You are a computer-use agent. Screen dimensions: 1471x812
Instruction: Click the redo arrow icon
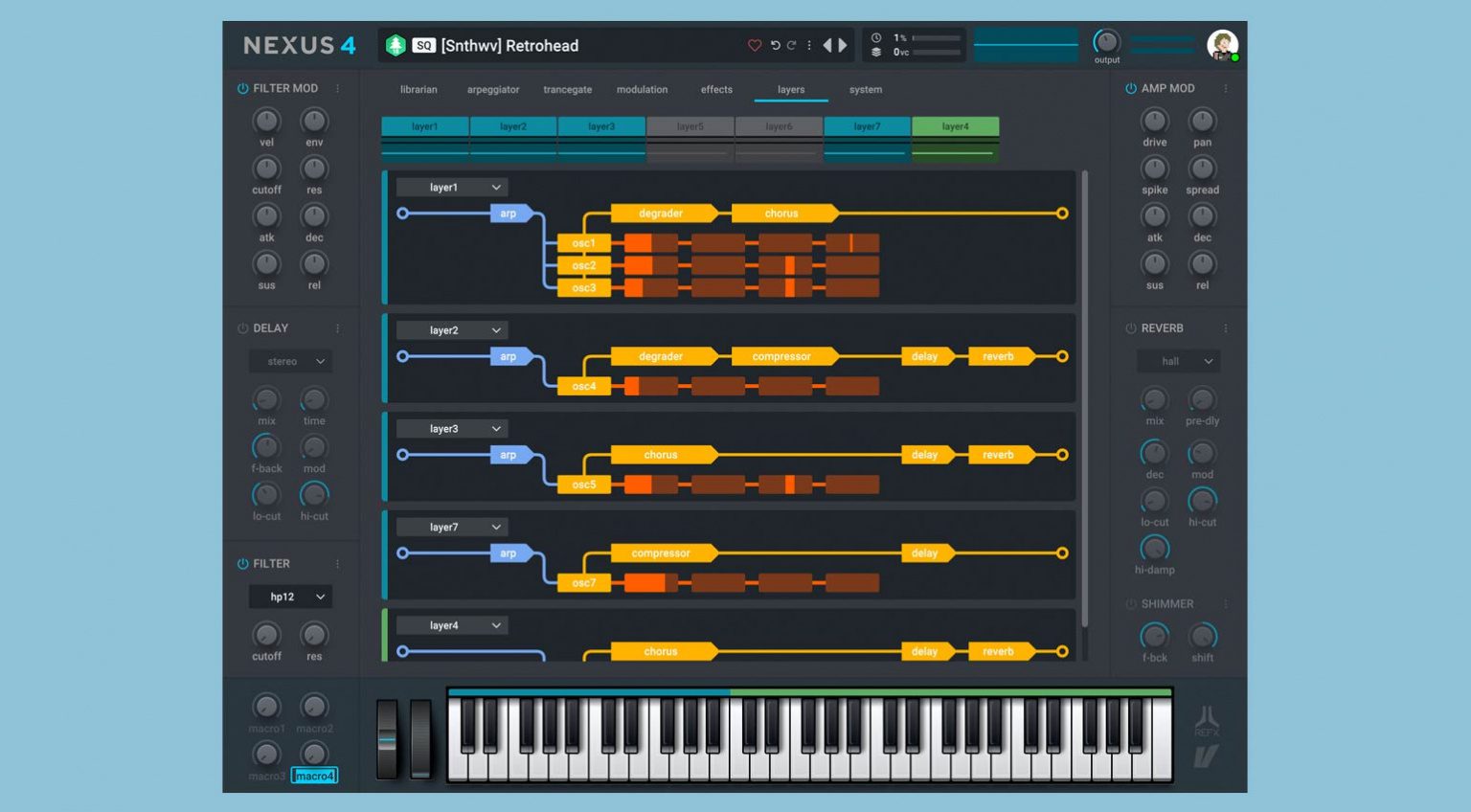click(x=792, y=45)
